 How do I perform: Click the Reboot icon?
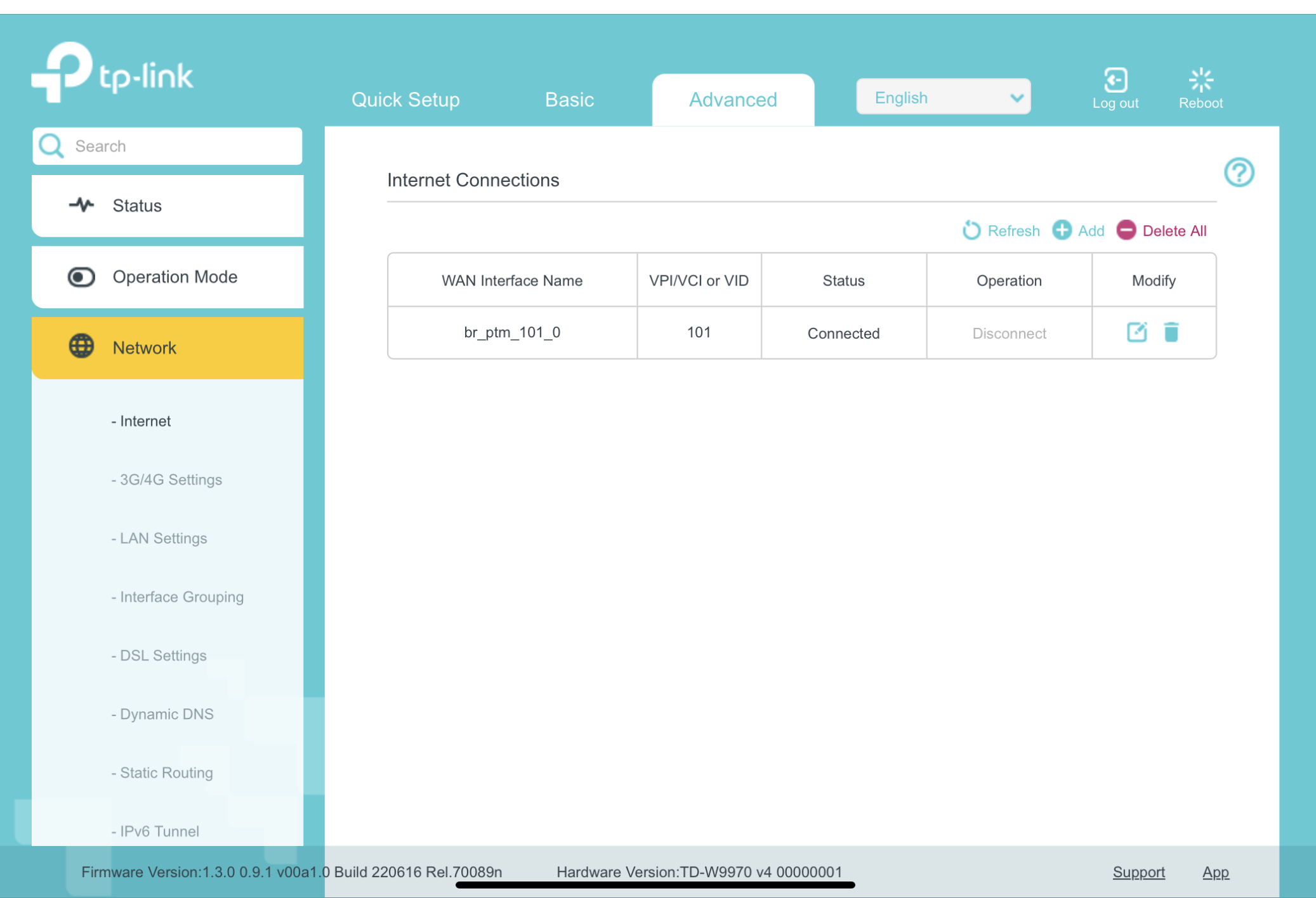[x=1201, y=81]
